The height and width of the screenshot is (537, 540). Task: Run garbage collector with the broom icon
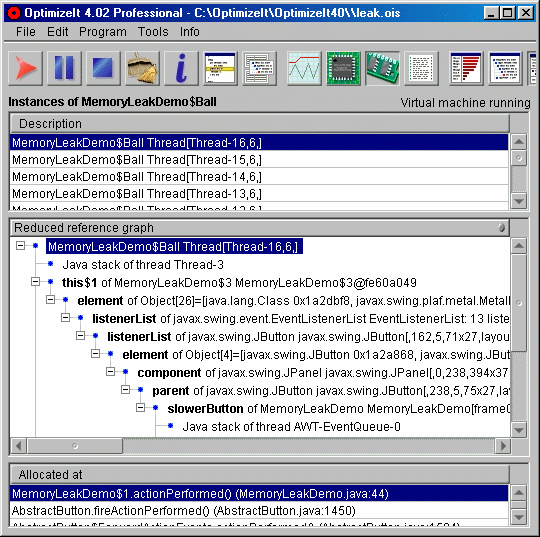pos(142,68)
